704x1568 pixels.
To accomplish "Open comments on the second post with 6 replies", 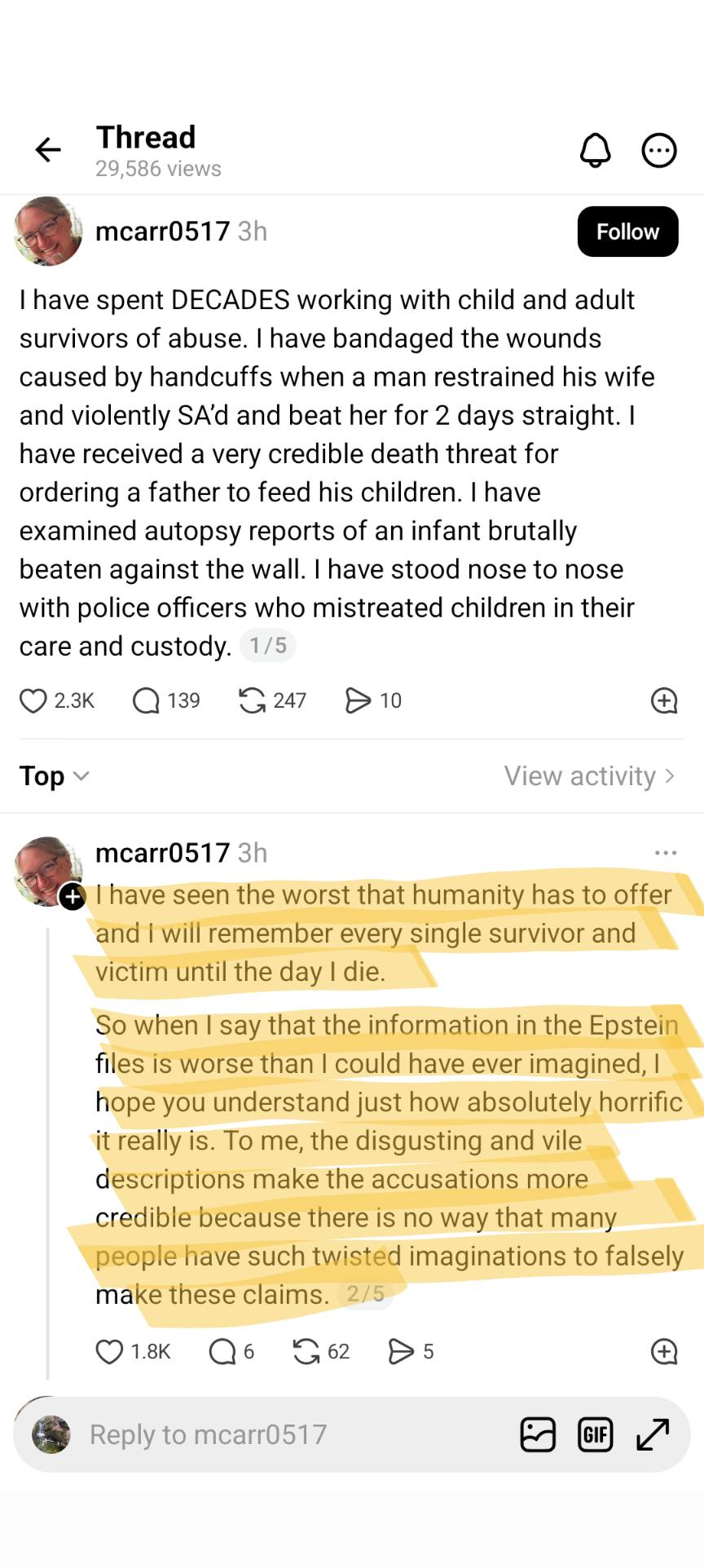I will [222, 1351].
